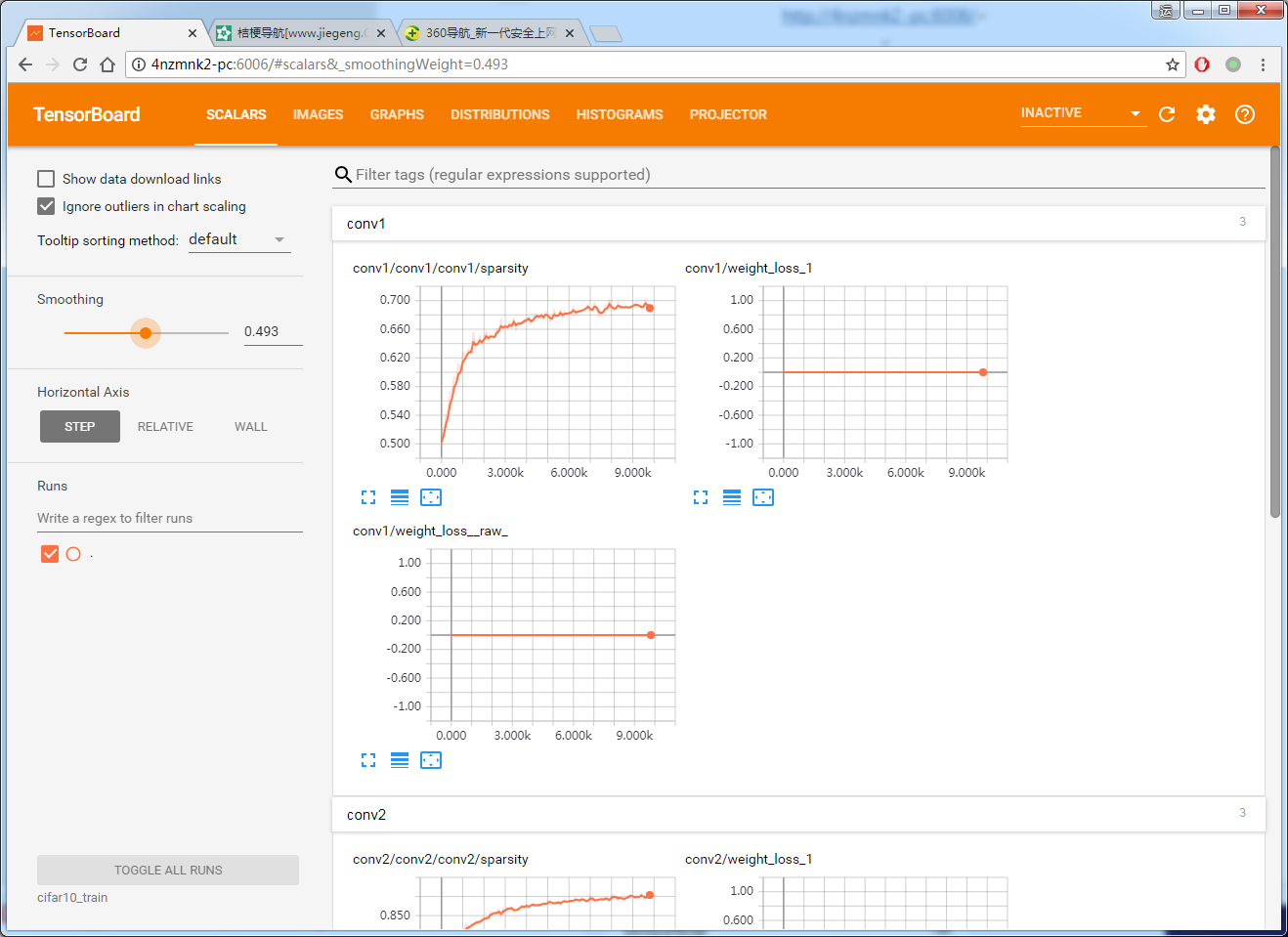
Task: Switch to the SCALARS tab
Action: coord(236,114)
